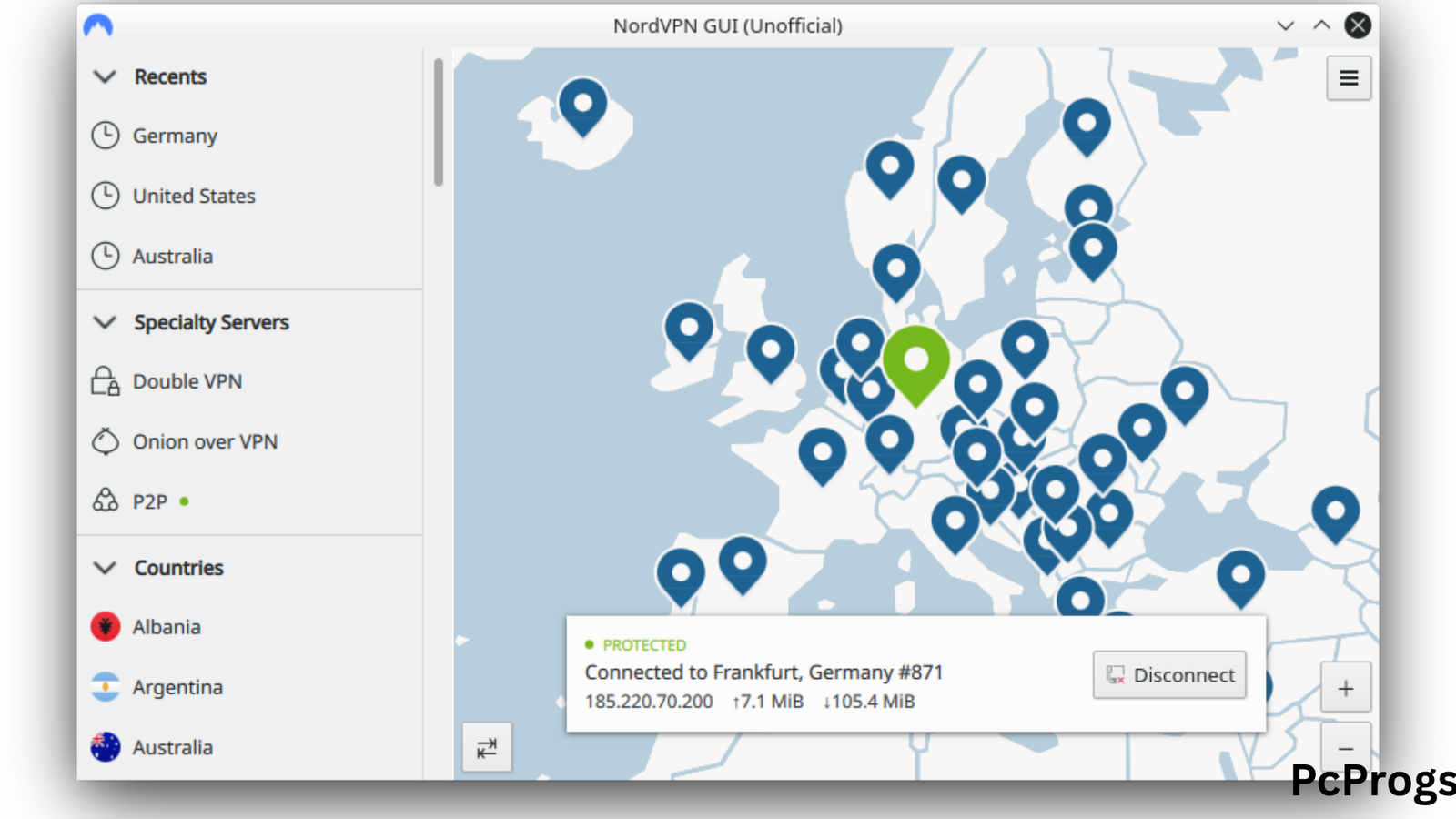Collapse the Specialty Servers section chevron
Screen dimensions: 1456x819
pos(106,322)
